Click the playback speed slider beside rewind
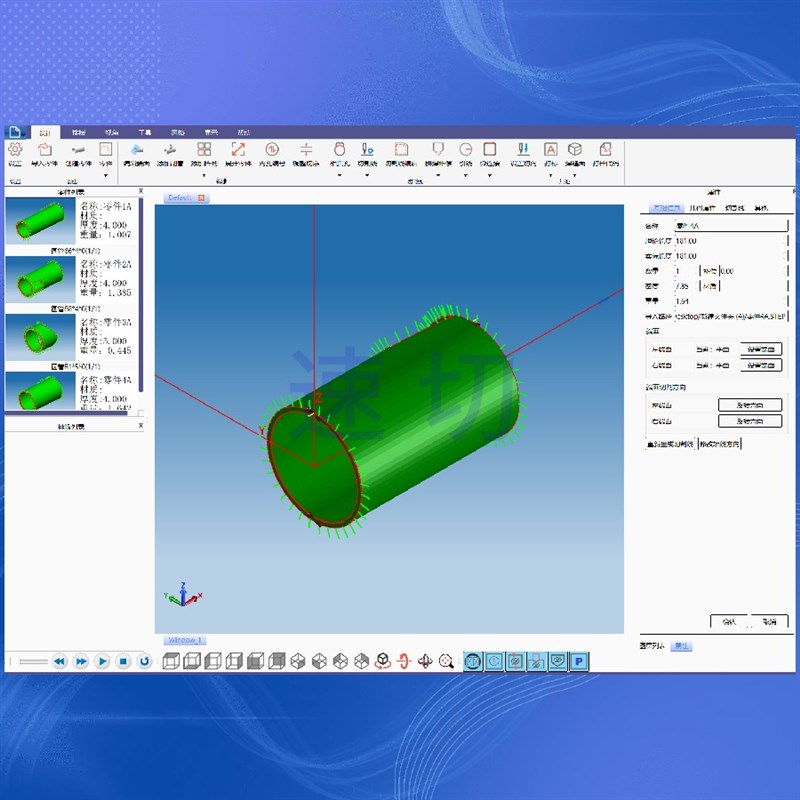Image resolution: width=800 pixels, height=800 pixels. [x=34, y=662]
